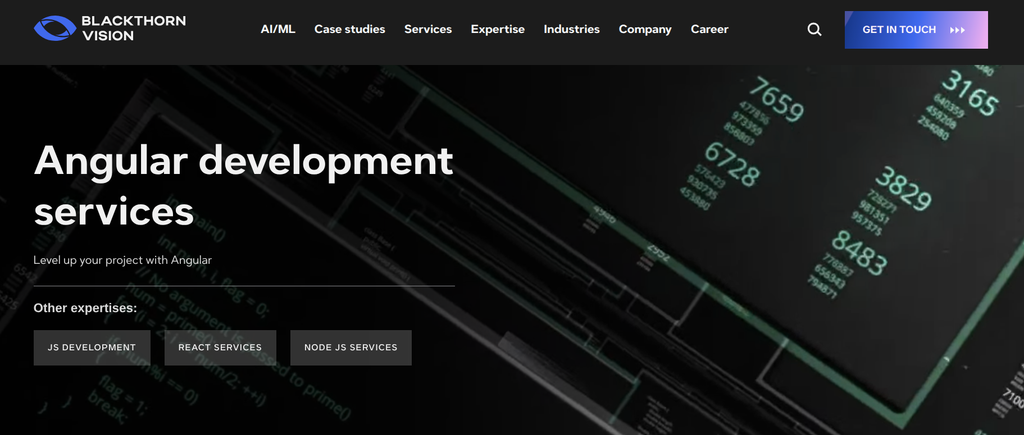Click the 'Other expertises:' label
Viewport: 1024px width, 435px height.
click(86, 308)
